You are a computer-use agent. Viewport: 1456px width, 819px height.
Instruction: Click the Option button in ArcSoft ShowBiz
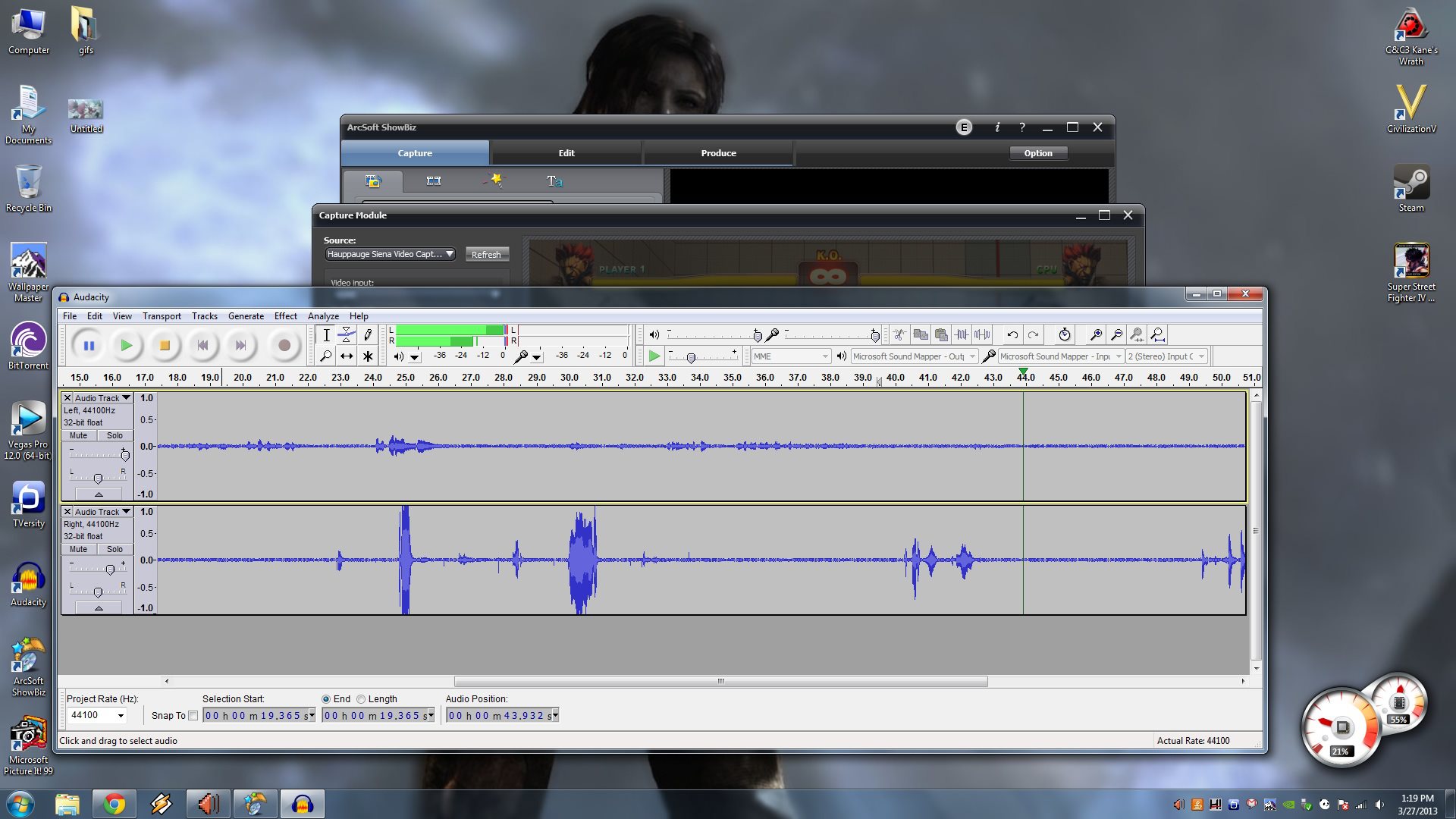[1038, 153]
